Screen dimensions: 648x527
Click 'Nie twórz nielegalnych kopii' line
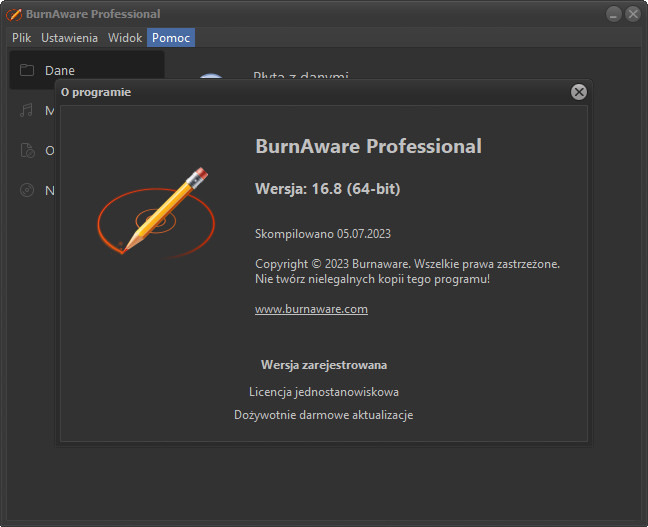372,279
